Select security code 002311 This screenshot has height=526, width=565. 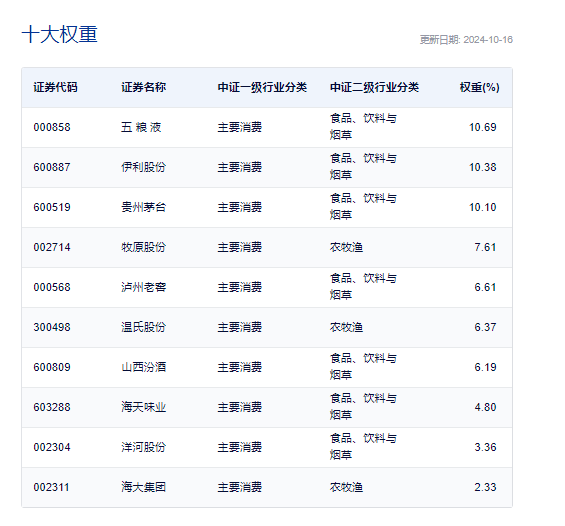[51, 487]
